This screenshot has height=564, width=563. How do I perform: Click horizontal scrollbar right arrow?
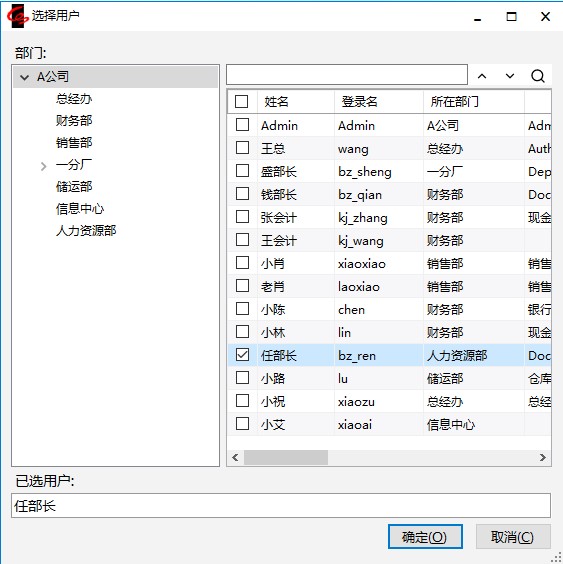click(543, 457)
